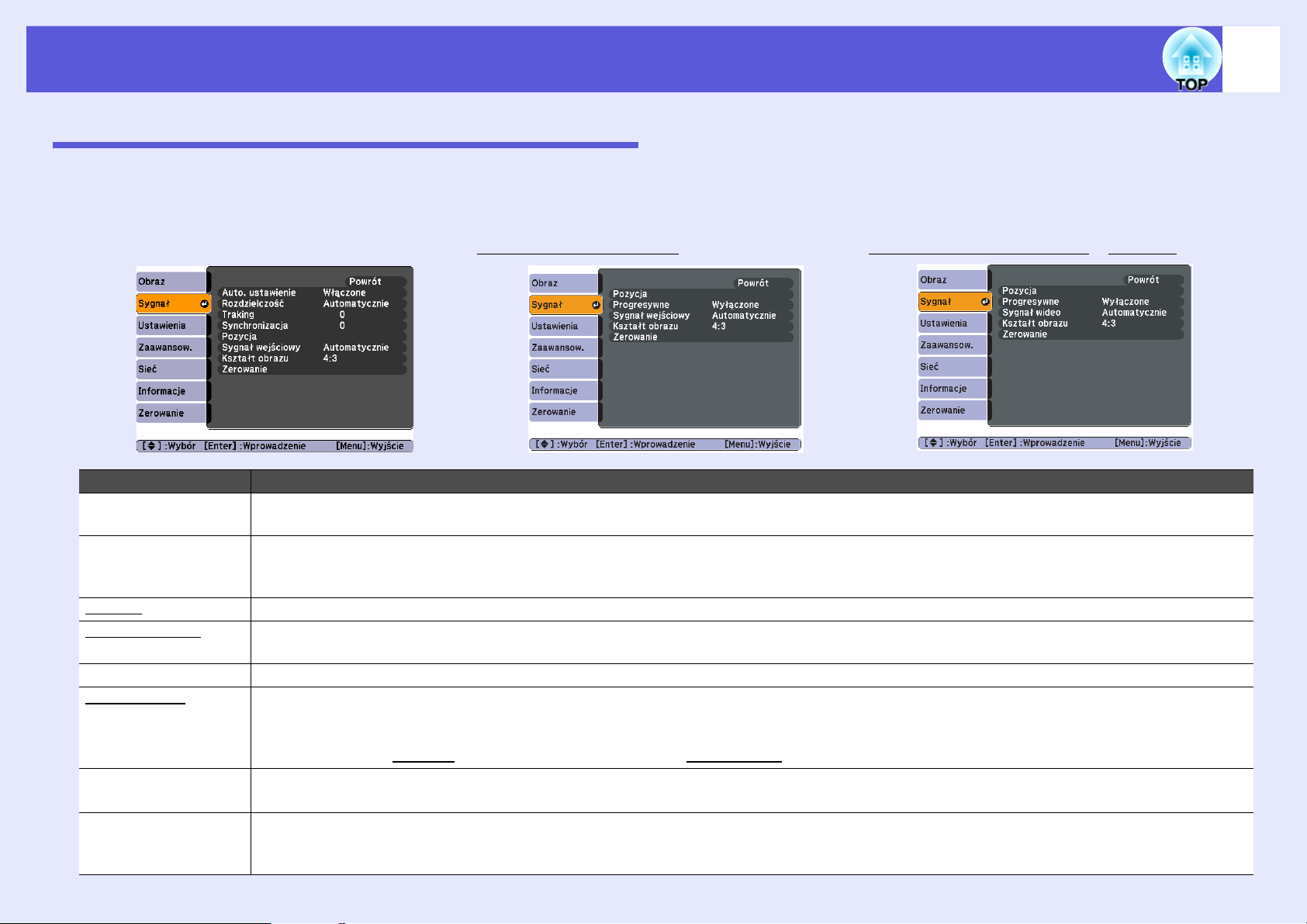Open Zaawansow. tab in the left screenshot

[171, 348]
